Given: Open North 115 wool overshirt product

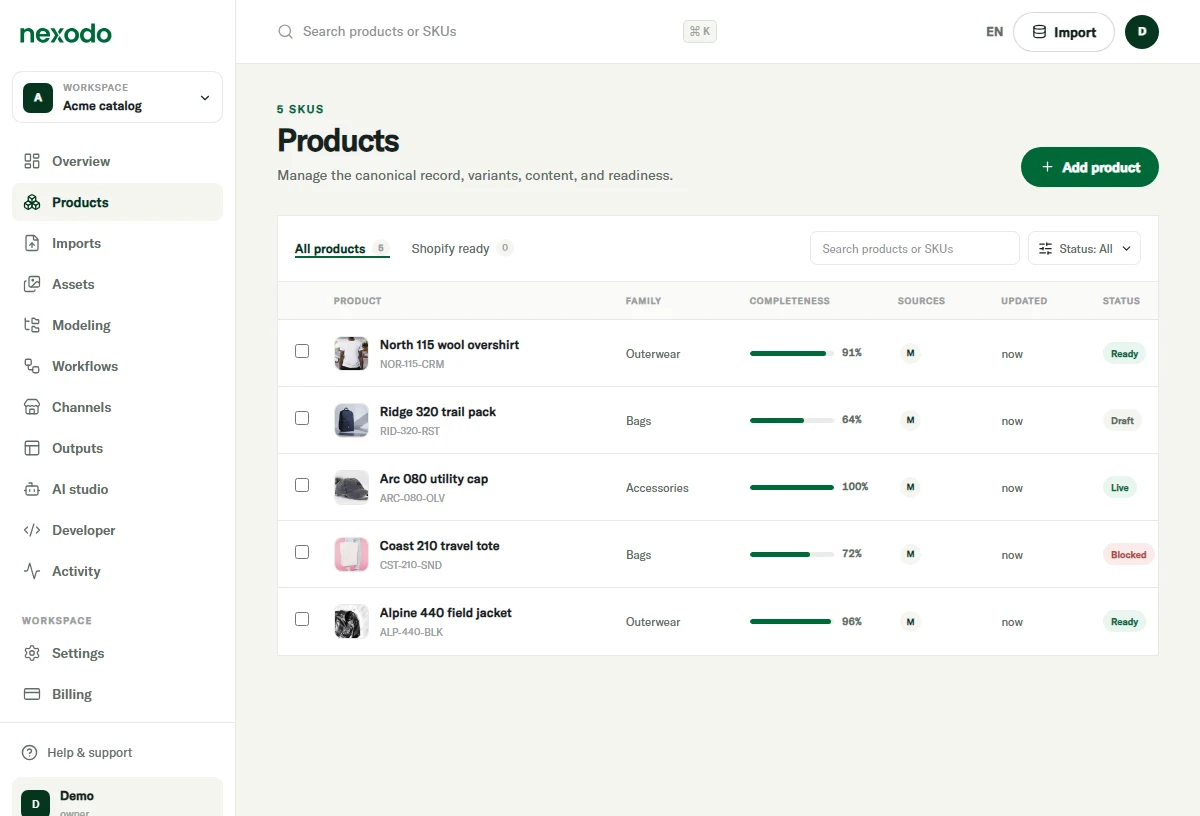Looking at the screenshot, I should pos(449,345).
